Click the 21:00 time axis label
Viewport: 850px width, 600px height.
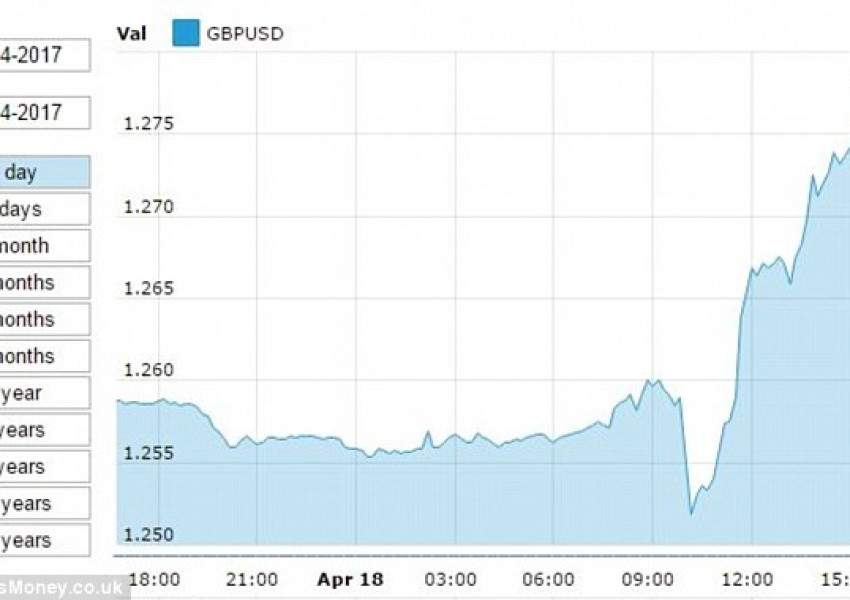[x=253, y=579]
